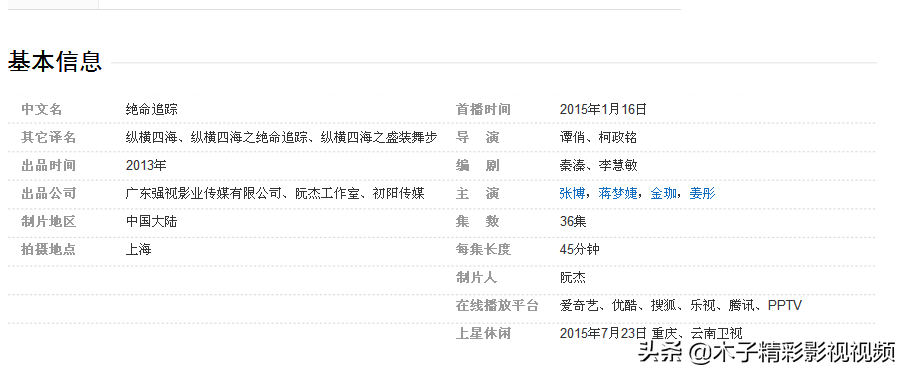Click the date 2015年1月16日
The width and height of the screenshot is (907, 375).
[603, 109]
